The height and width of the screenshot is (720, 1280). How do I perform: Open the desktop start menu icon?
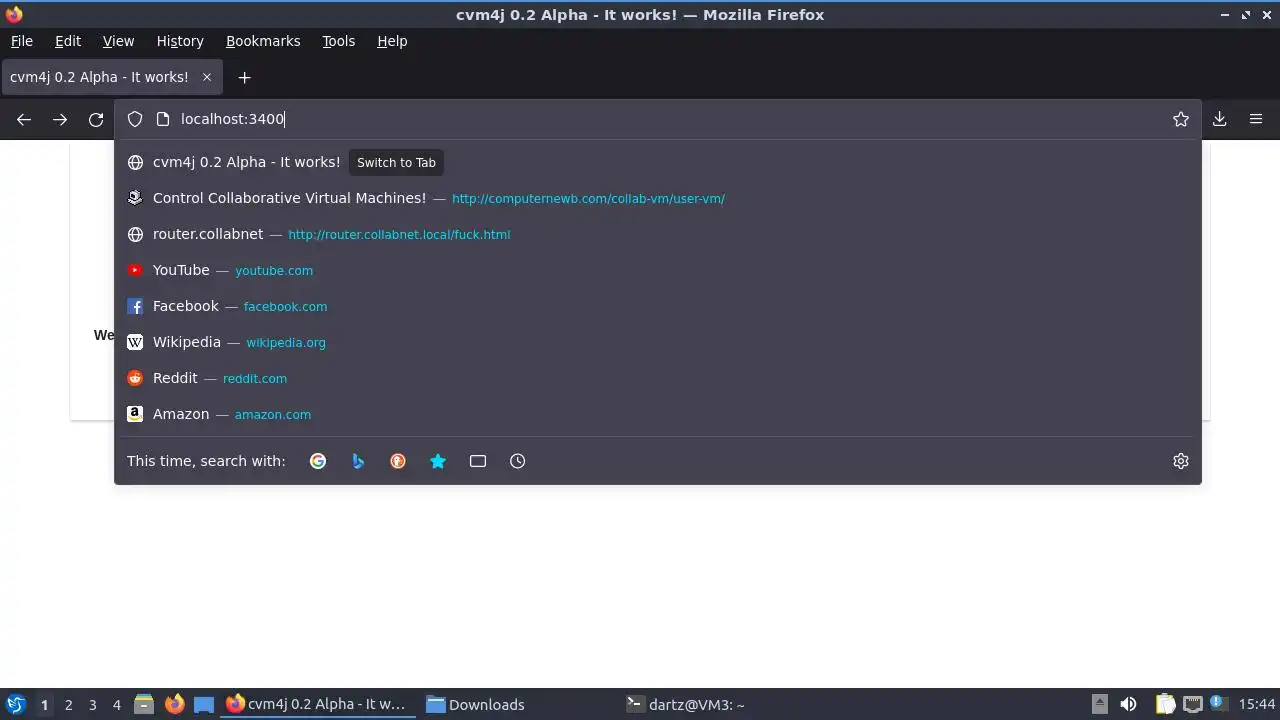[15, 704]
